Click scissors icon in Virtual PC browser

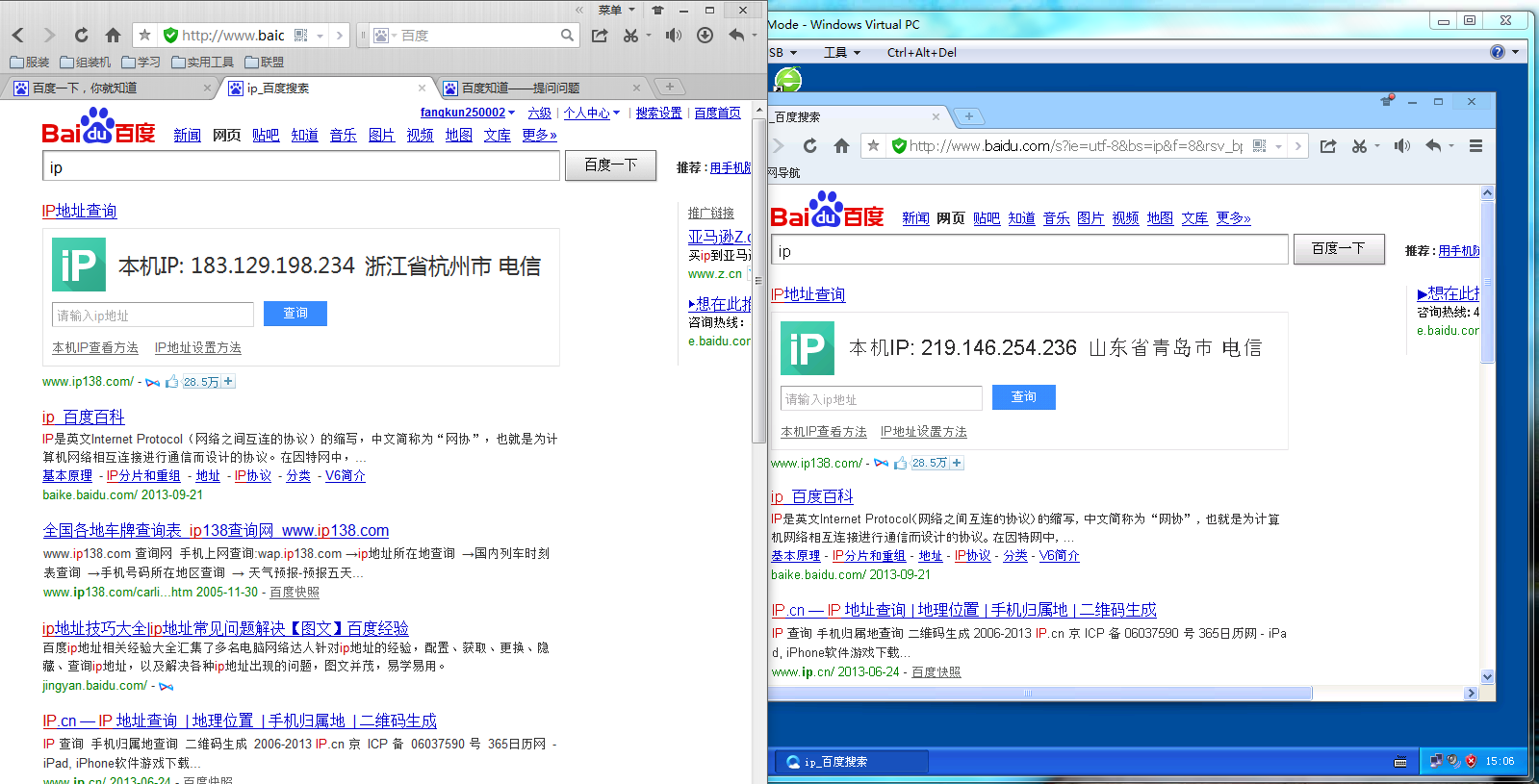click(1359, 146)
